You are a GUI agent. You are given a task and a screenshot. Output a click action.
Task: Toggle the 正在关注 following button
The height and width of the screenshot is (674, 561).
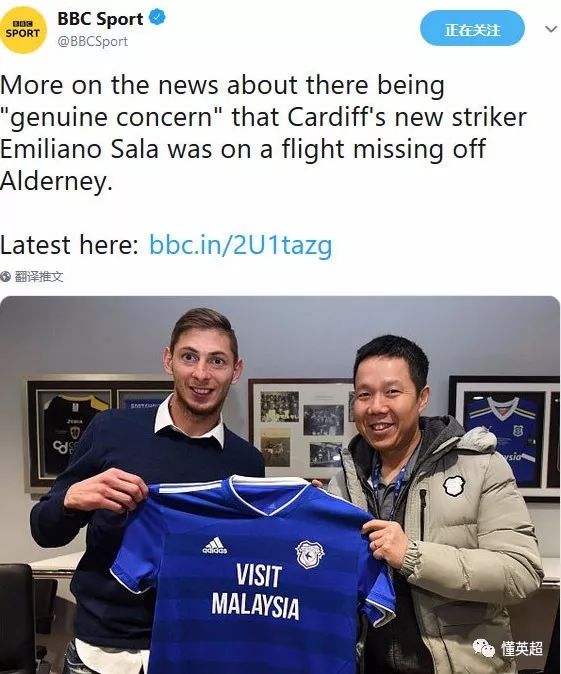(472, 28)
